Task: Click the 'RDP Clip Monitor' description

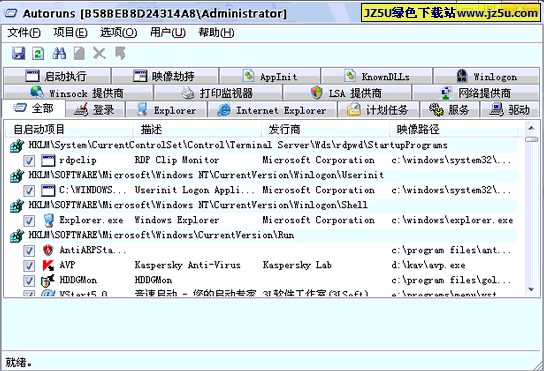Action: [x=177, y=160]
